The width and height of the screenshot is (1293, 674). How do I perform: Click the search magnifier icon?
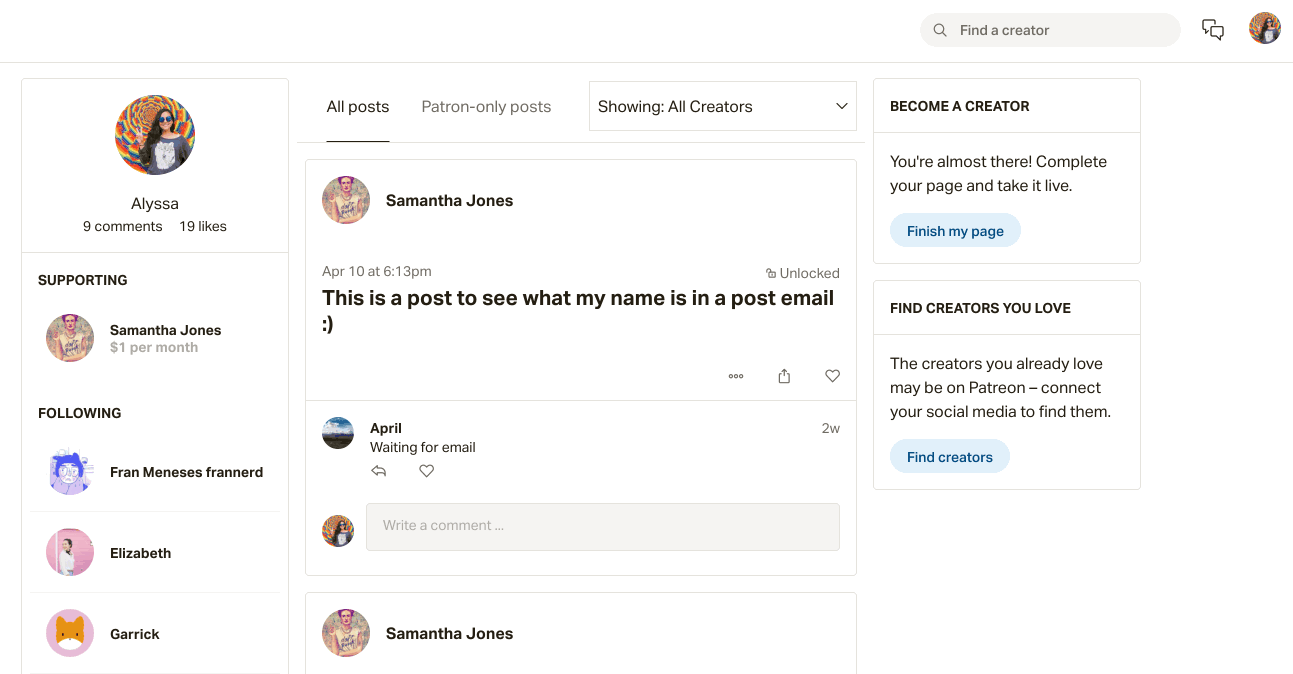[x=940, y=30]
